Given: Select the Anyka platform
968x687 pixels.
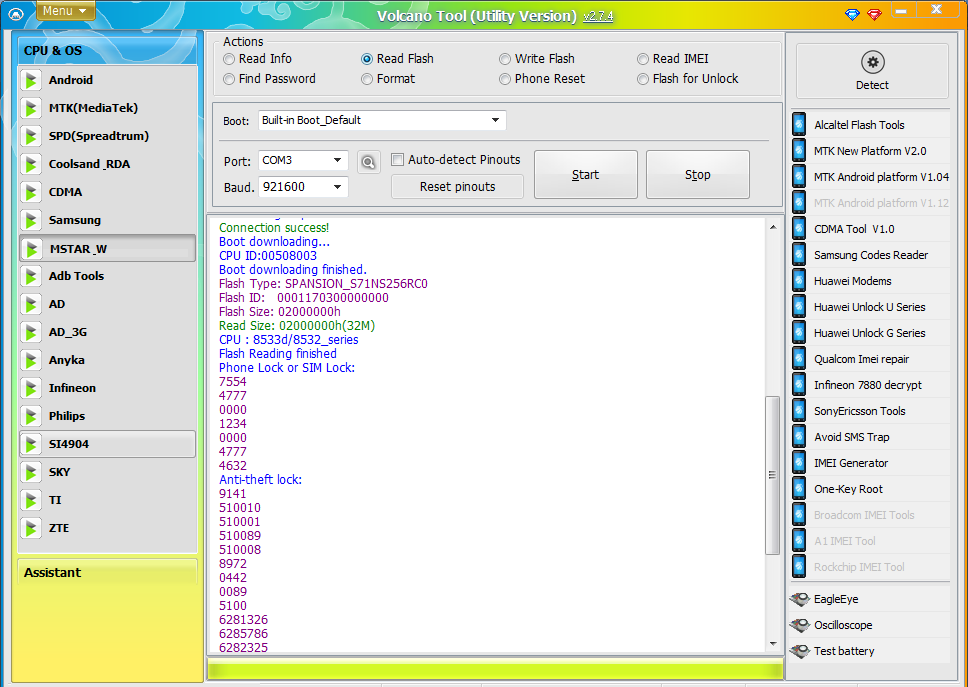Looking at the screenshot, I should pos(107,360).
